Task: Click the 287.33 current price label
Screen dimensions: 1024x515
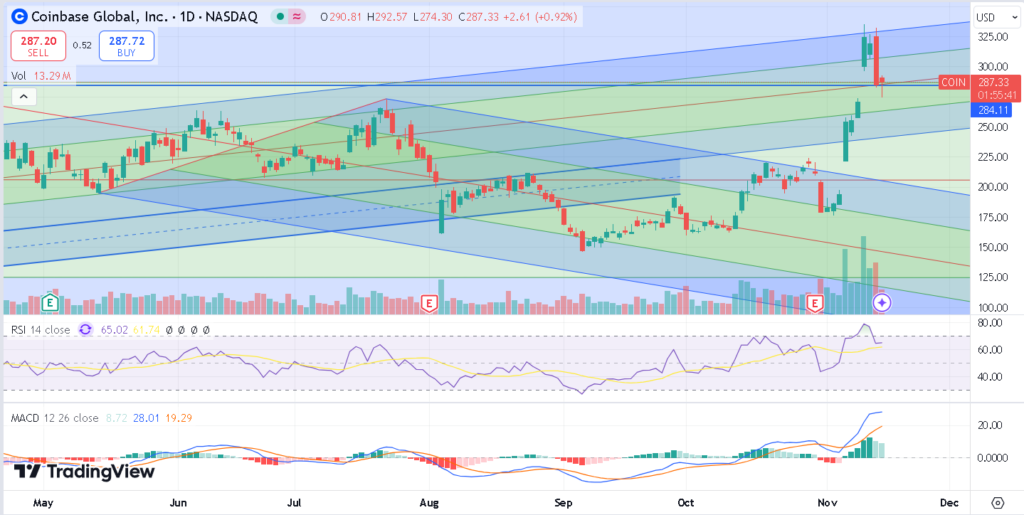Action: click(x=993, y=82)
